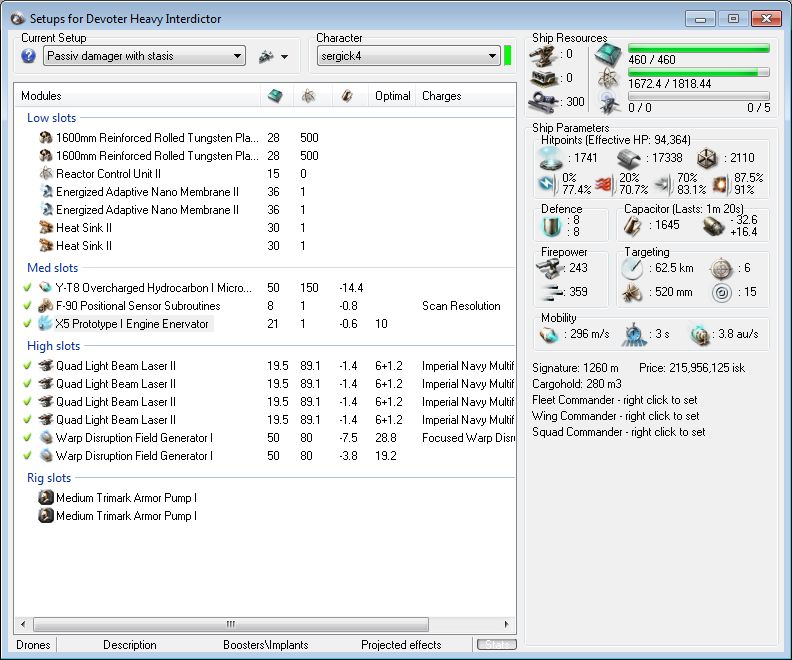Open the Projected effects tab
Screen dimensions: 792x660
(401, 645)
